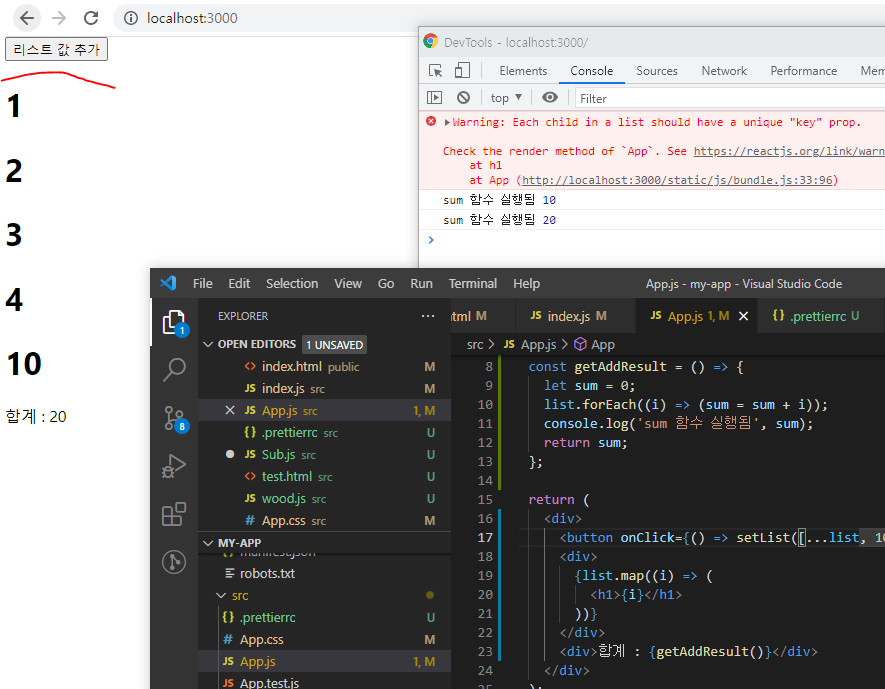Click the VS Code logo icon

click(168, 283)
